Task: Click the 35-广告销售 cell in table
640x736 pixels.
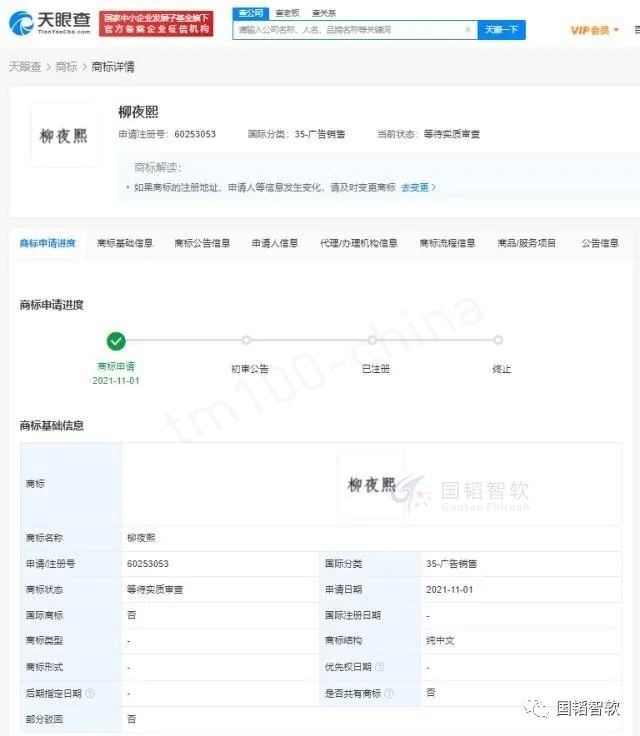Action: tap(451, 564)
